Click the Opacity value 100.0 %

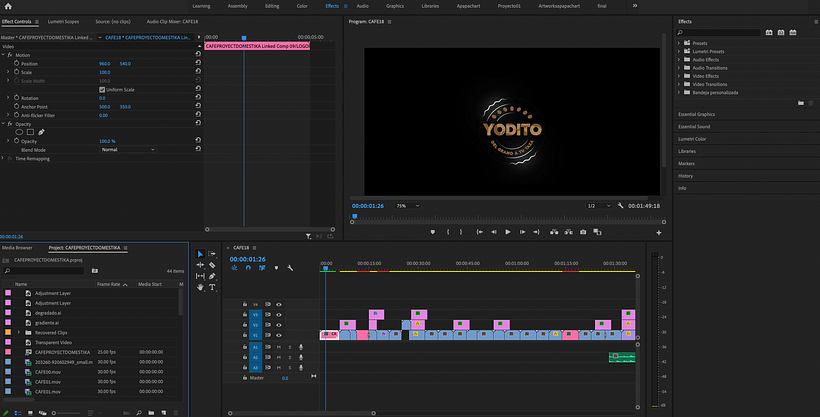tap(107, 141)
